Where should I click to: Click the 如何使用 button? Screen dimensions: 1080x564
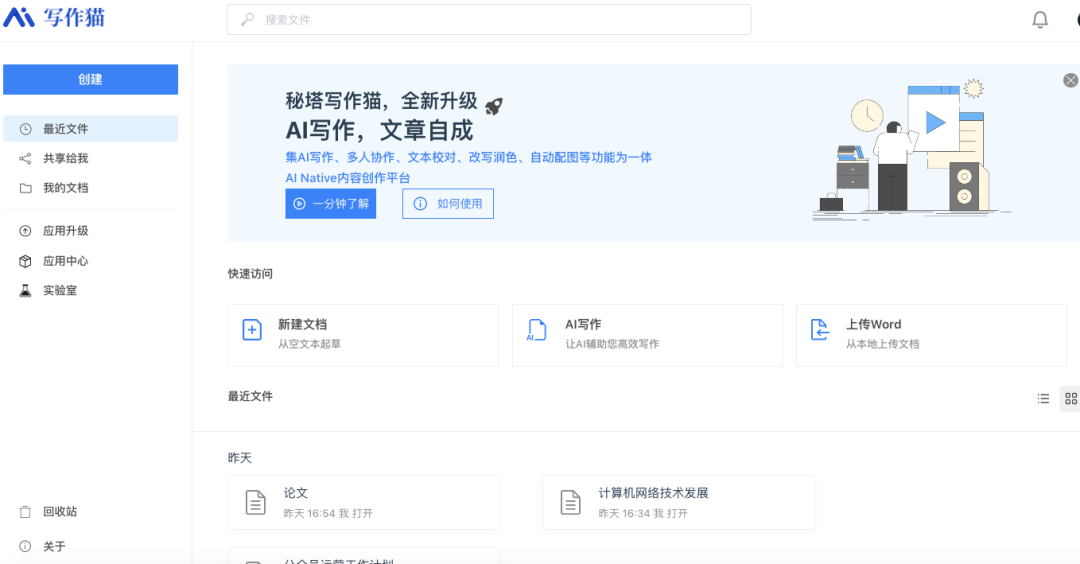[x=448, y=204]
